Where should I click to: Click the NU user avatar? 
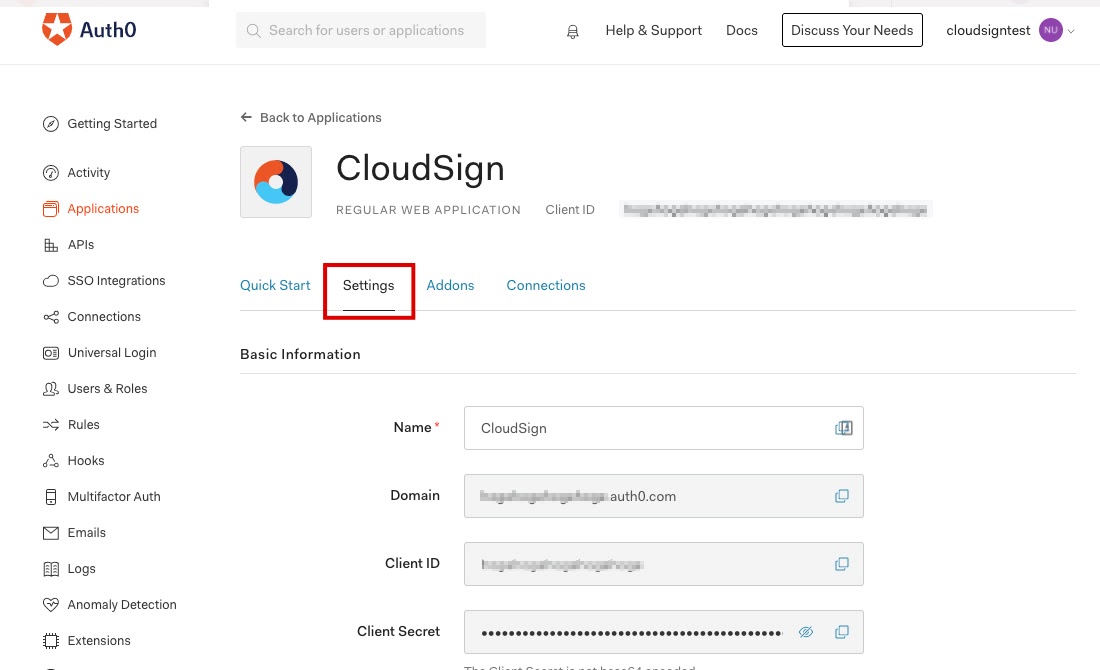click(x=1050, y=30)
